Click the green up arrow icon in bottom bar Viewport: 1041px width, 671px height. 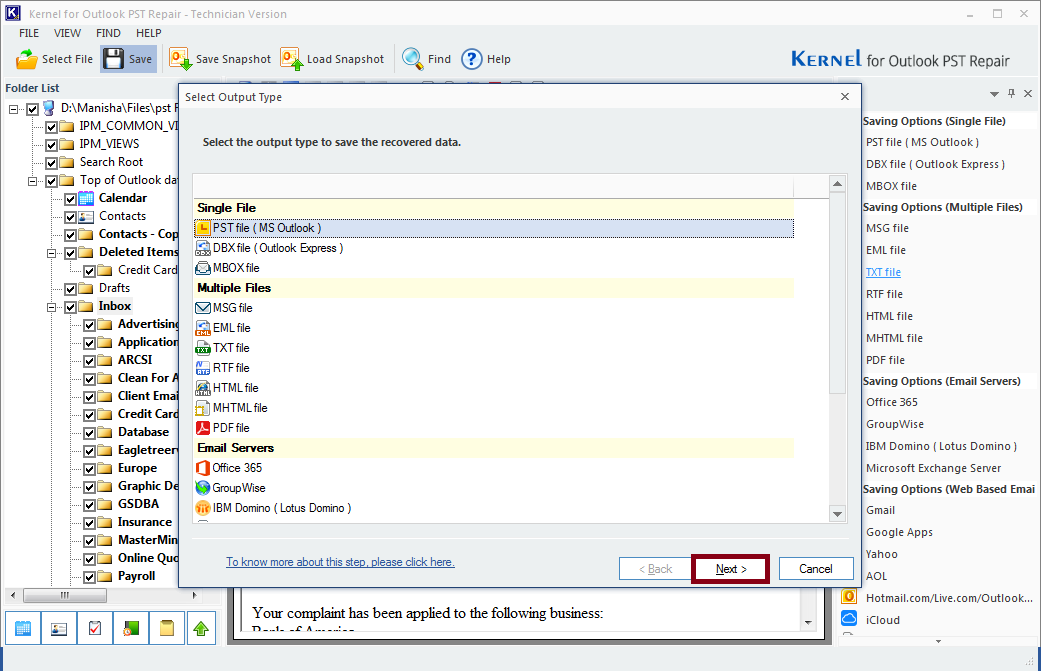(201, 628)
